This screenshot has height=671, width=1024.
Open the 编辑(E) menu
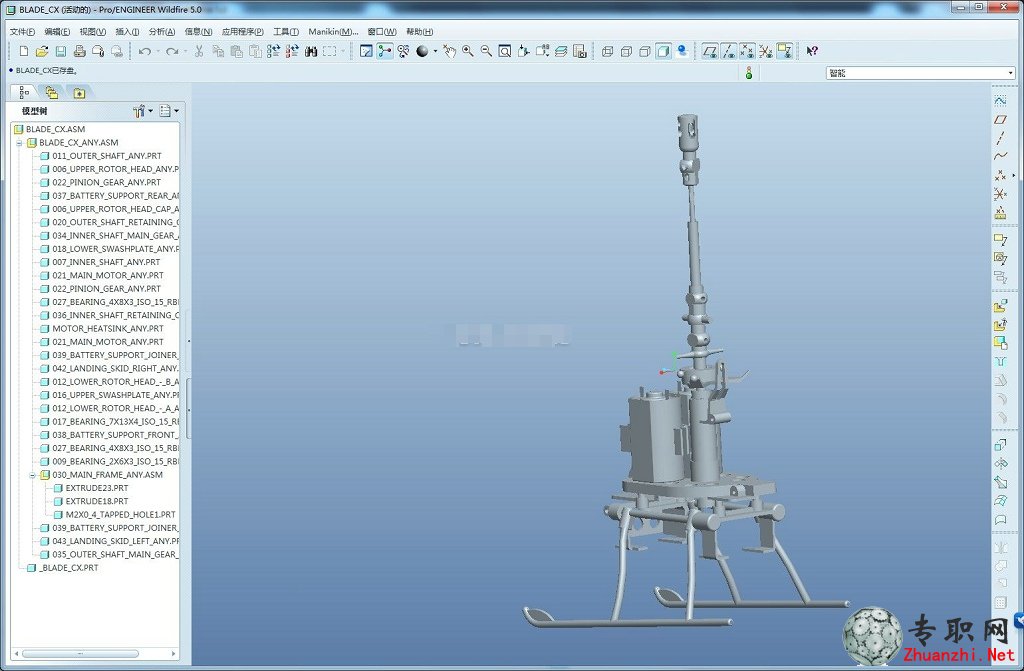(x=57, y=31)
